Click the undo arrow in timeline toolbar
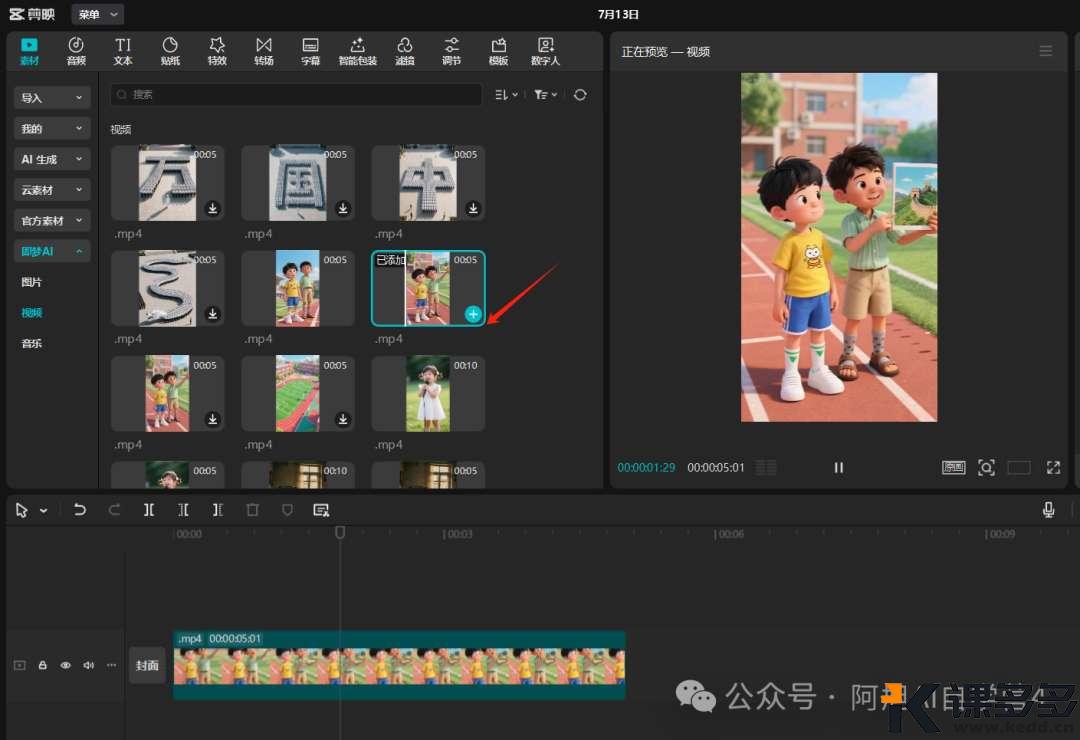 [80, 510]
